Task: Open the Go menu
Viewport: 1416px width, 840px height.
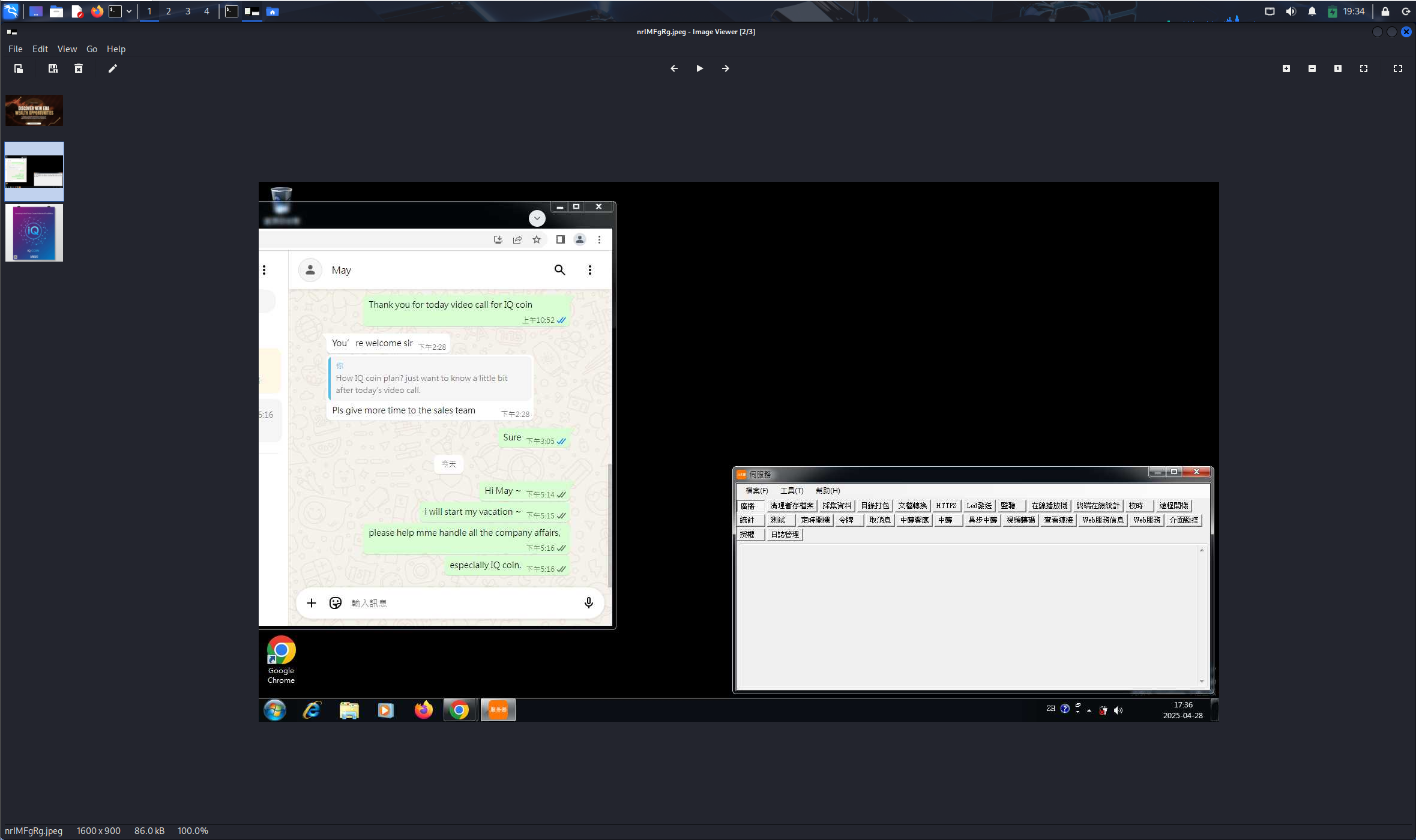Action: pos(92,49)
